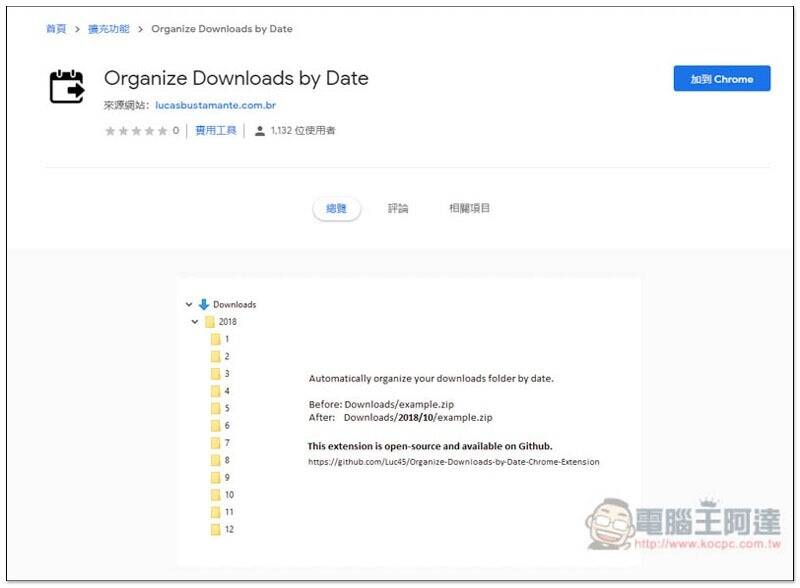Image resolution: width=800 pixels, height=588 pixels.
Task: Click 'This extension is open-source' bold text
Action: pyautogui.click(x=430, y=446)
